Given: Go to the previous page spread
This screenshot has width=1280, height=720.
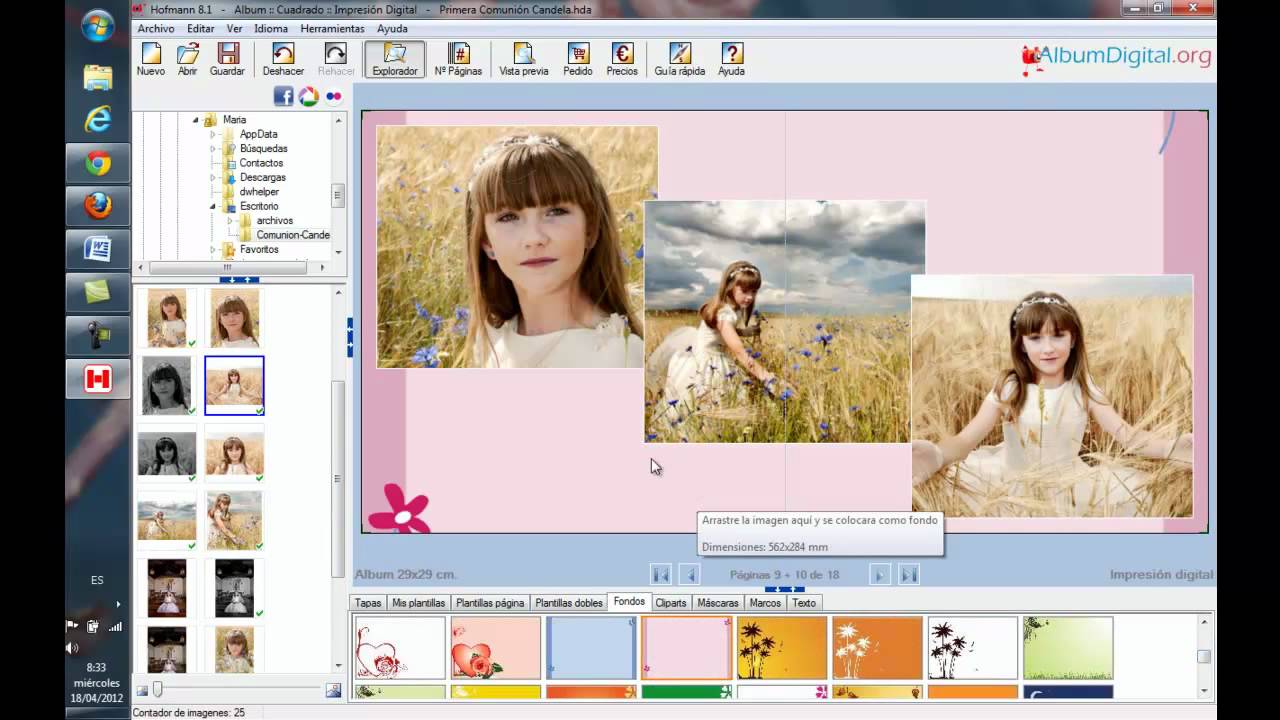Looking at the screenshot, I should (688, 574).
